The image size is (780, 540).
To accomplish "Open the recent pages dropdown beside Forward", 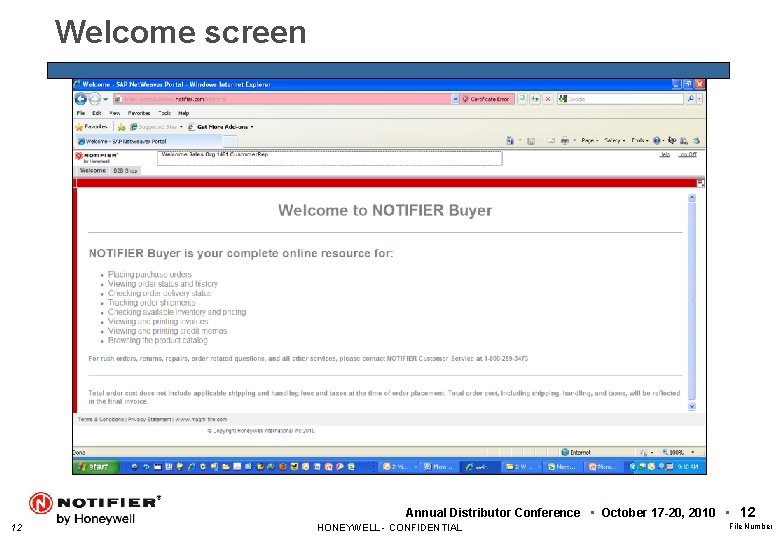I will tap(105, 99).
